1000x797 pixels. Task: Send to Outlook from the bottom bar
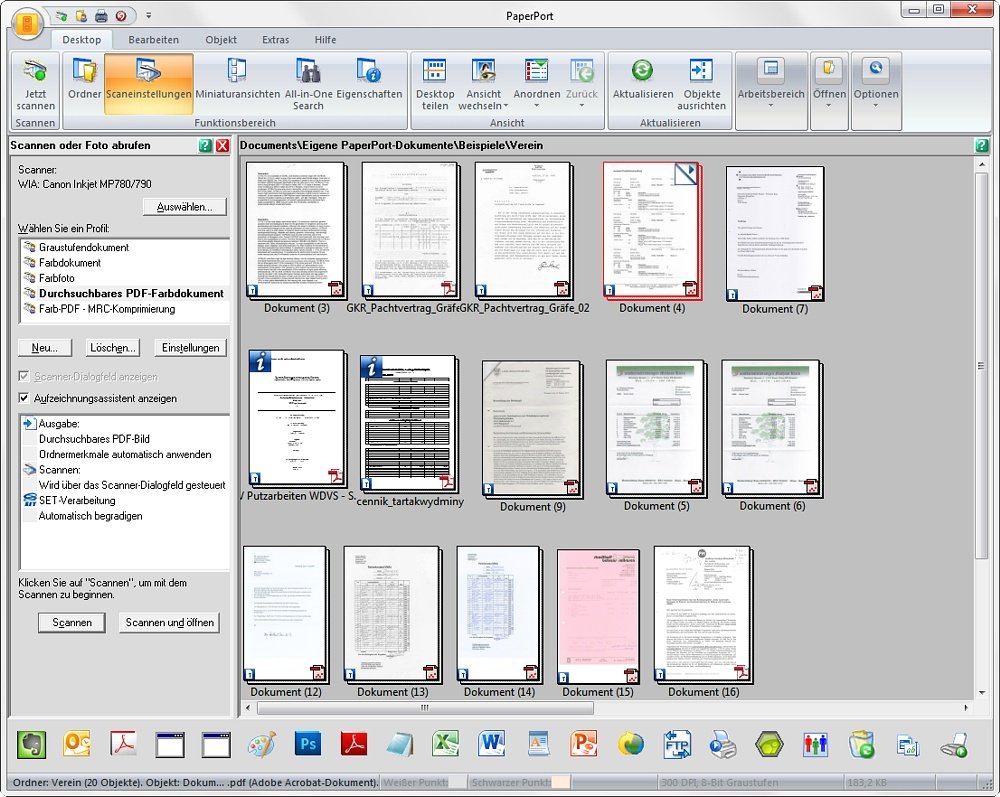[x=77, y=744]
